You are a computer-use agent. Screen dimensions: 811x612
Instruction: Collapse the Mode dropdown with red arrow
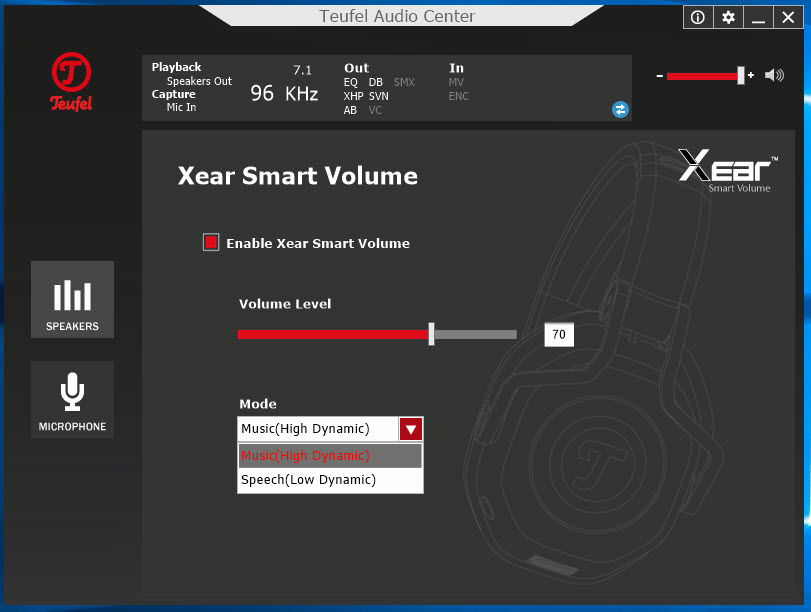[411, 429]
